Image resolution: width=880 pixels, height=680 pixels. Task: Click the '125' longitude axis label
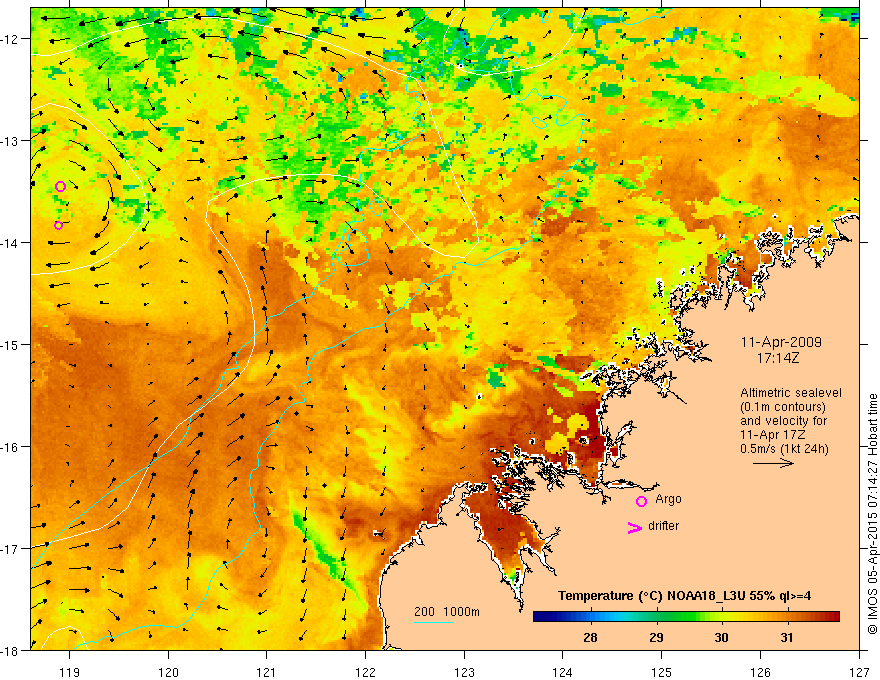pos(662,672)
